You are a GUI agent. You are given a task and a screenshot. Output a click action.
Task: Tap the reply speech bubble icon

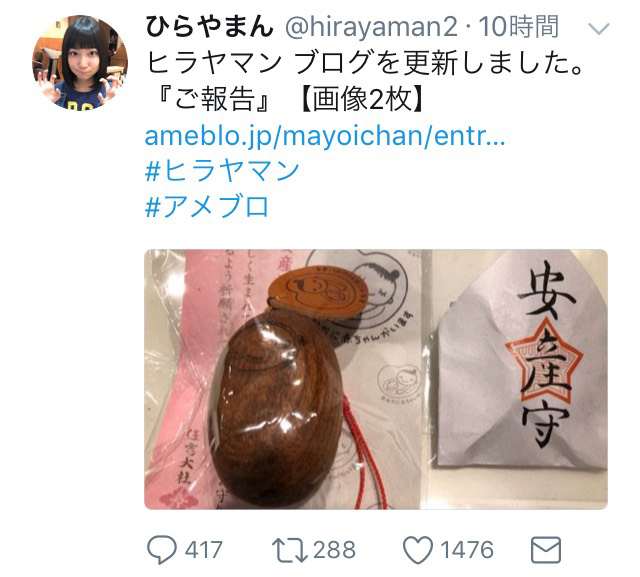[x=162, y=550]
